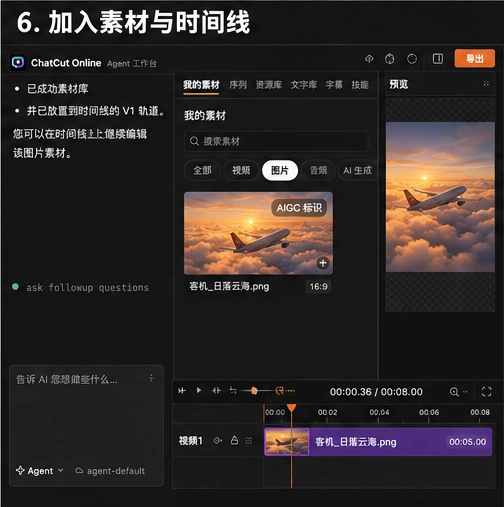Screen dimensions: 504x507
Task: Open the 技能 tab
Action: (360, 85)
